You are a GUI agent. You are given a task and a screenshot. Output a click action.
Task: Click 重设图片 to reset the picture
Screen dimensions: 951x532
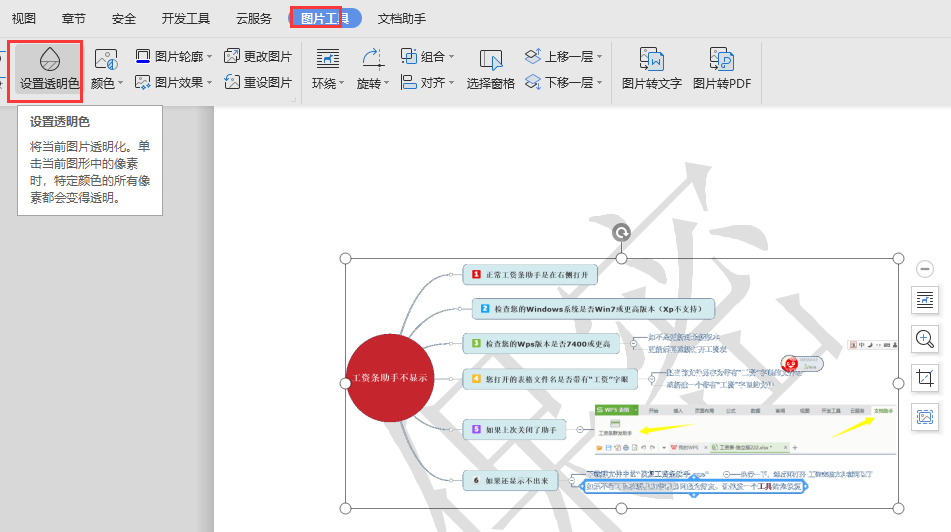258,82
